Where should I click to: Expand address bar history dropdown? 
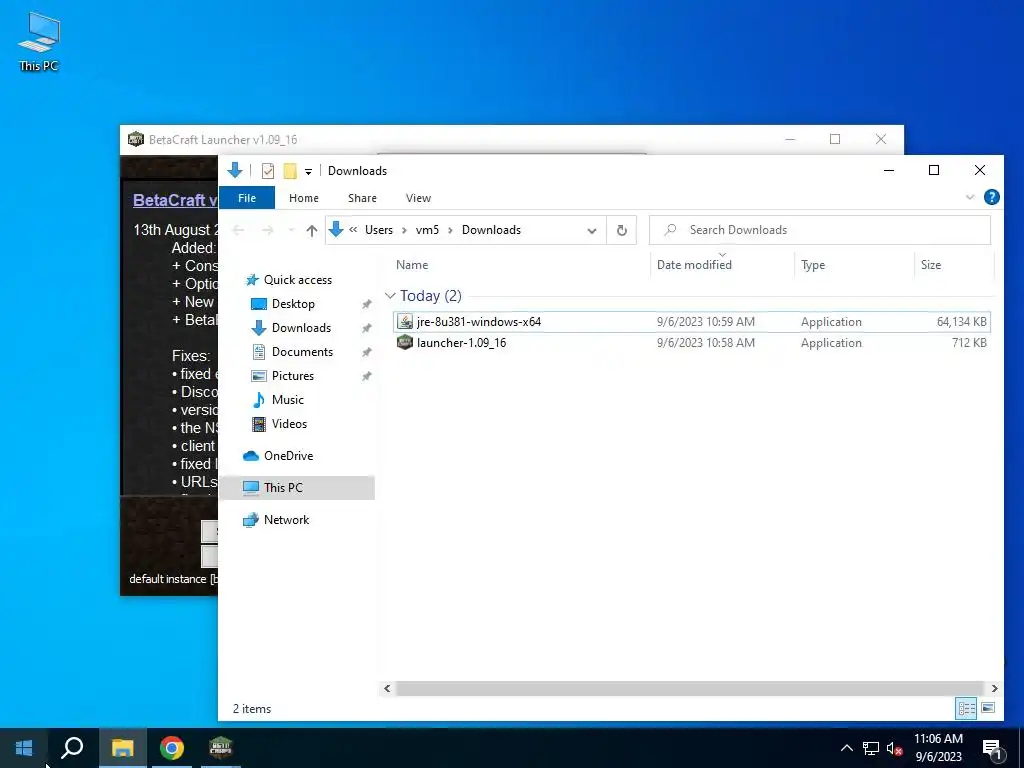(x=592, y=231)
